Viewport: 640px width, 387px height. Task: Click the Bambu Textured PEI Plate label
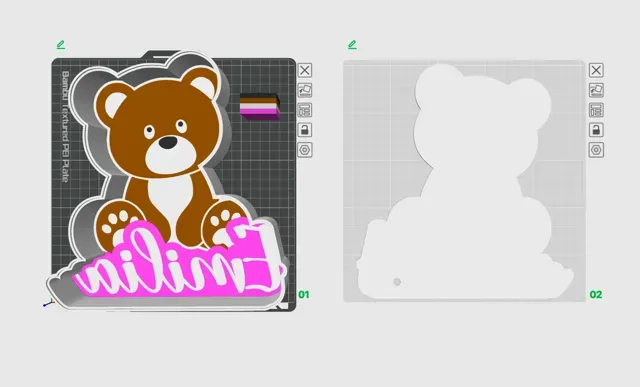[66, 127]
